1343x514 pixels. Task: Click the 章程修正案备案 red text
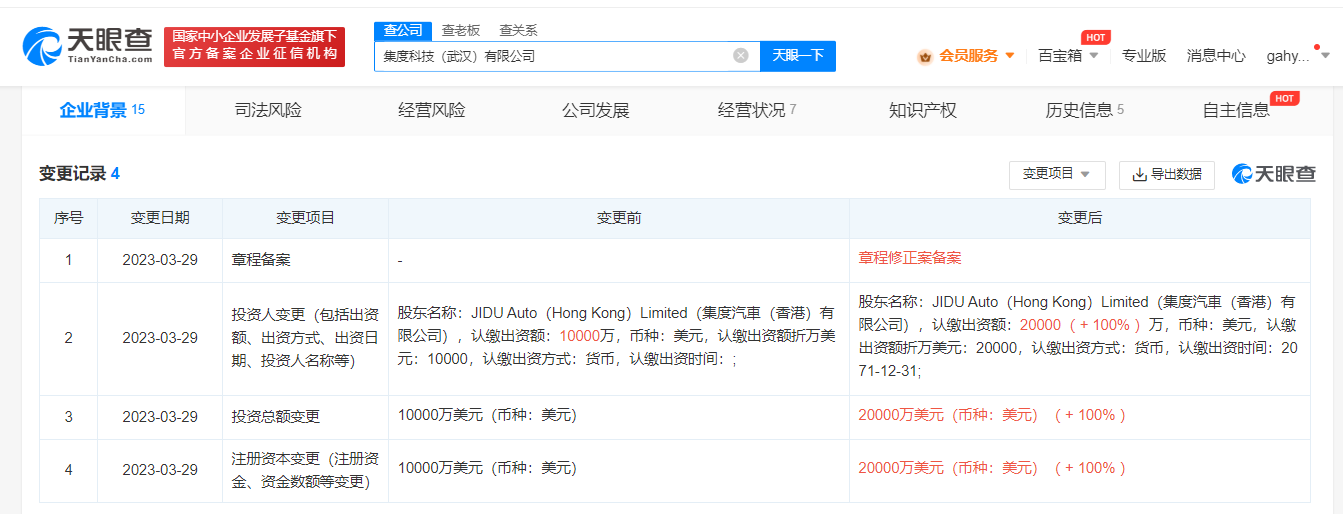click(x=910, y=258)
